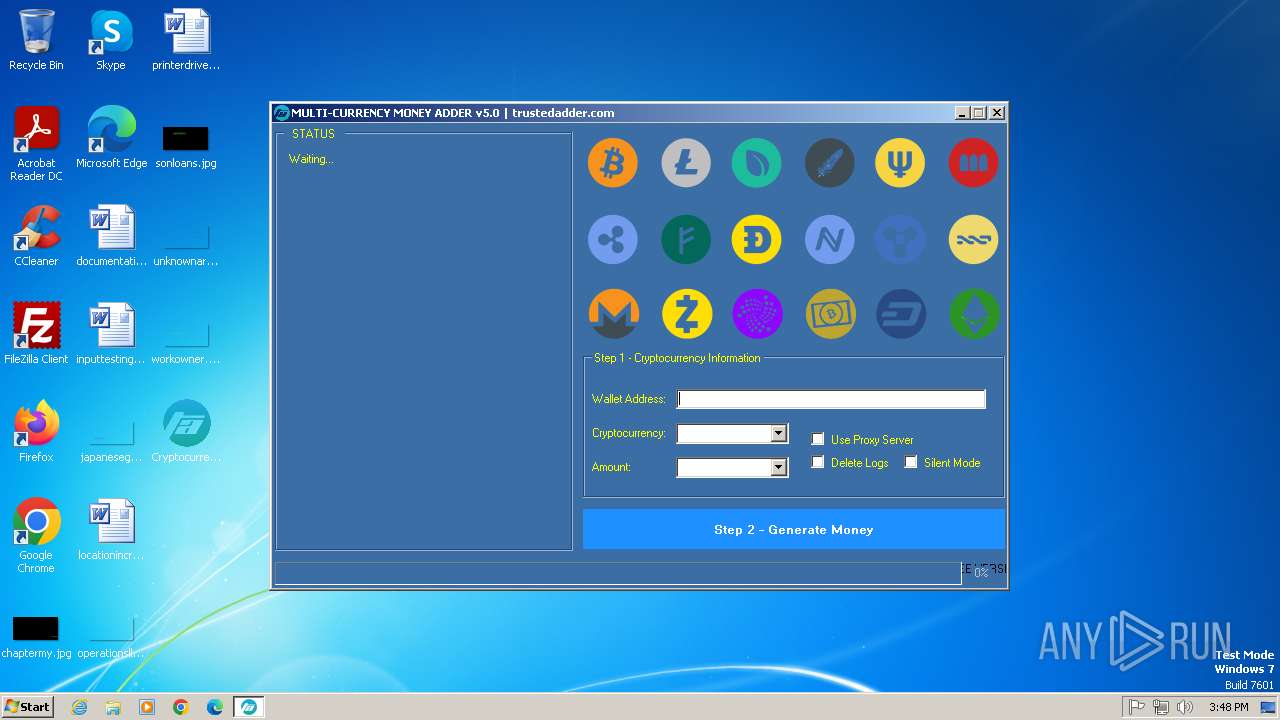Select the Recycle Bin desktop icon
This screenshot has height=720, width=1280.
click(x=36, y=40)
